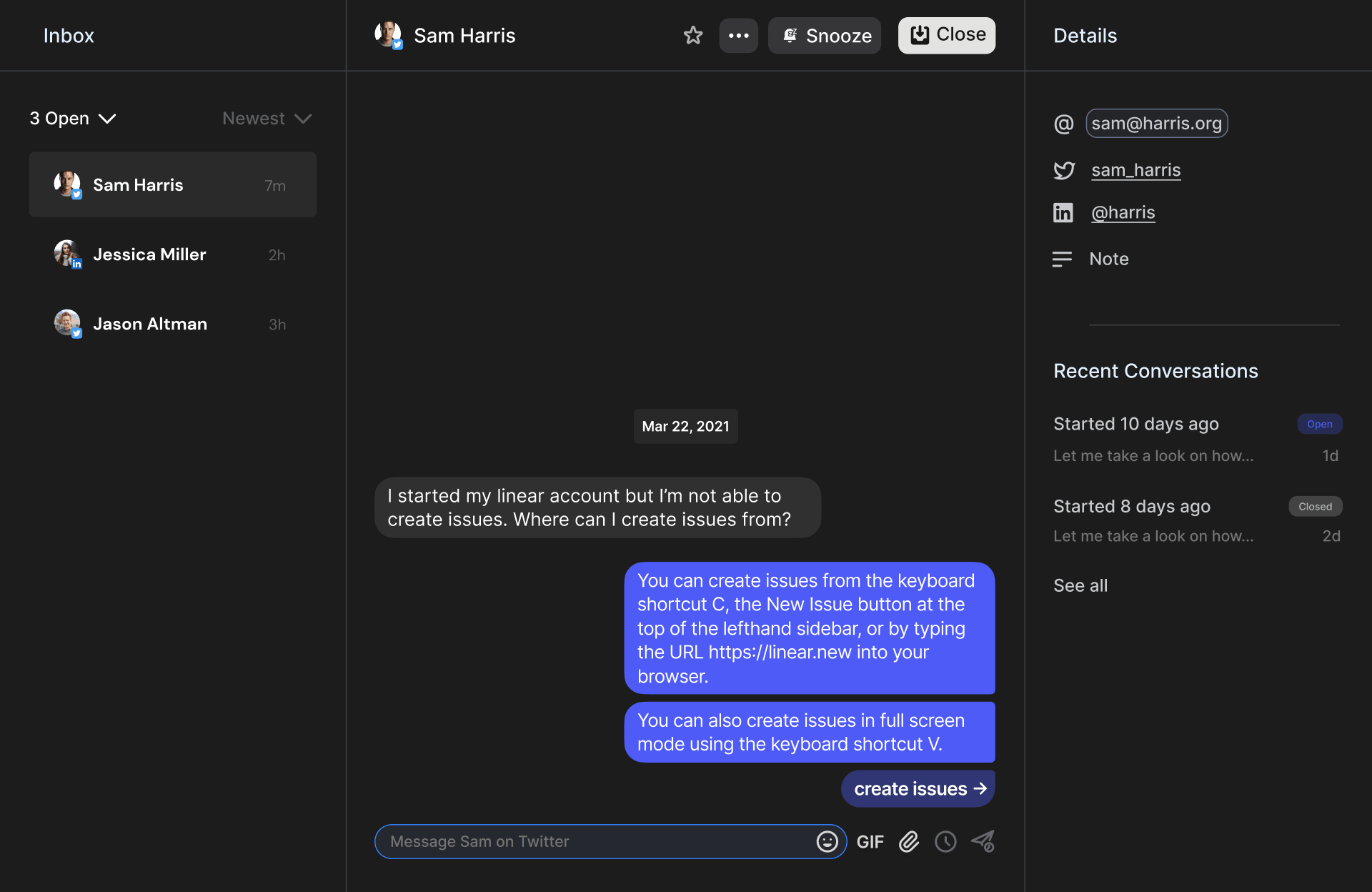1372x892 pixels.
Task: Open the emoji picker in message box
Action: pyautogui.click(x=827, y=841)
